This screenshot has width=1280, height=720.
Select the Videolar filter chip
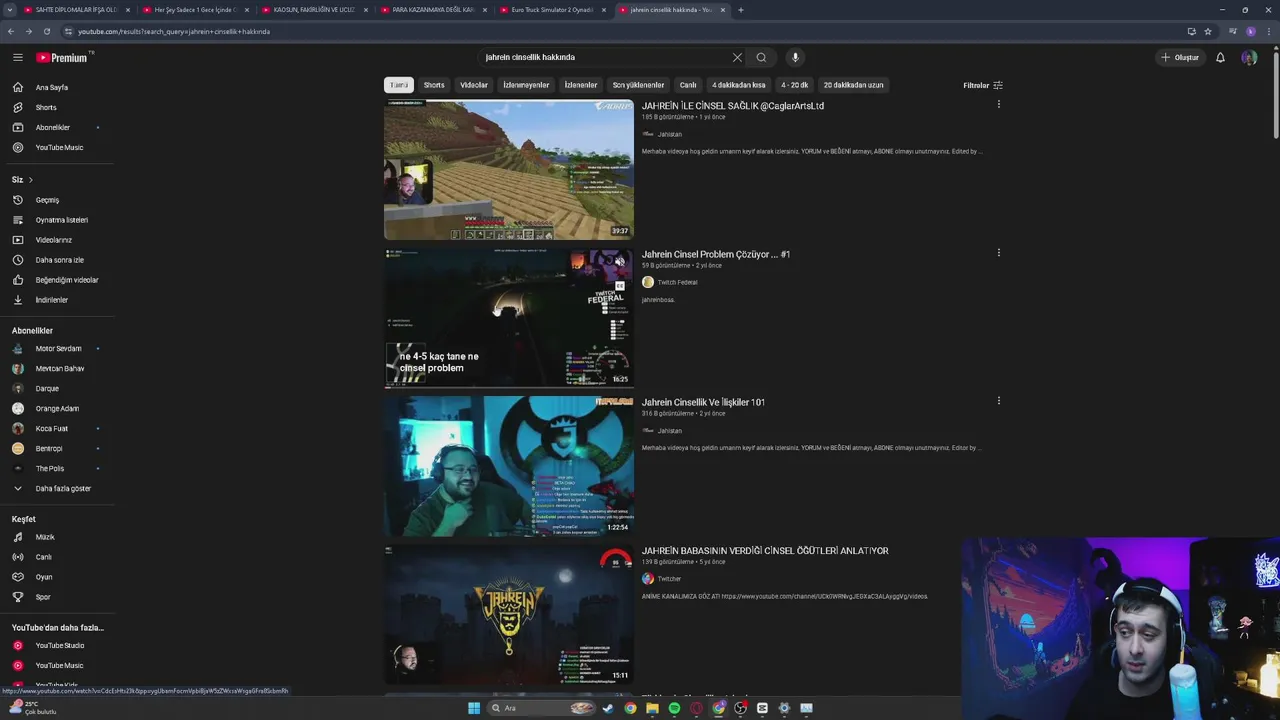click(x=474, y=85)
